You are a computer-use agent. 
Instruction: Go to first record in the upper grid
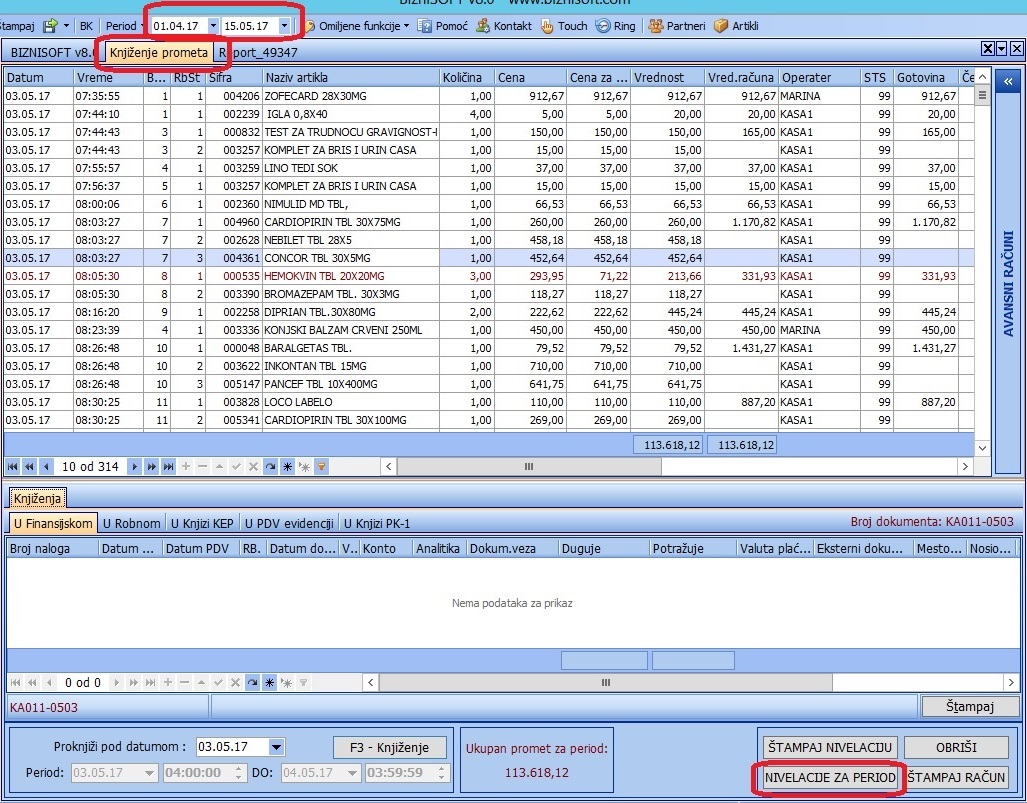pos(12,467)
